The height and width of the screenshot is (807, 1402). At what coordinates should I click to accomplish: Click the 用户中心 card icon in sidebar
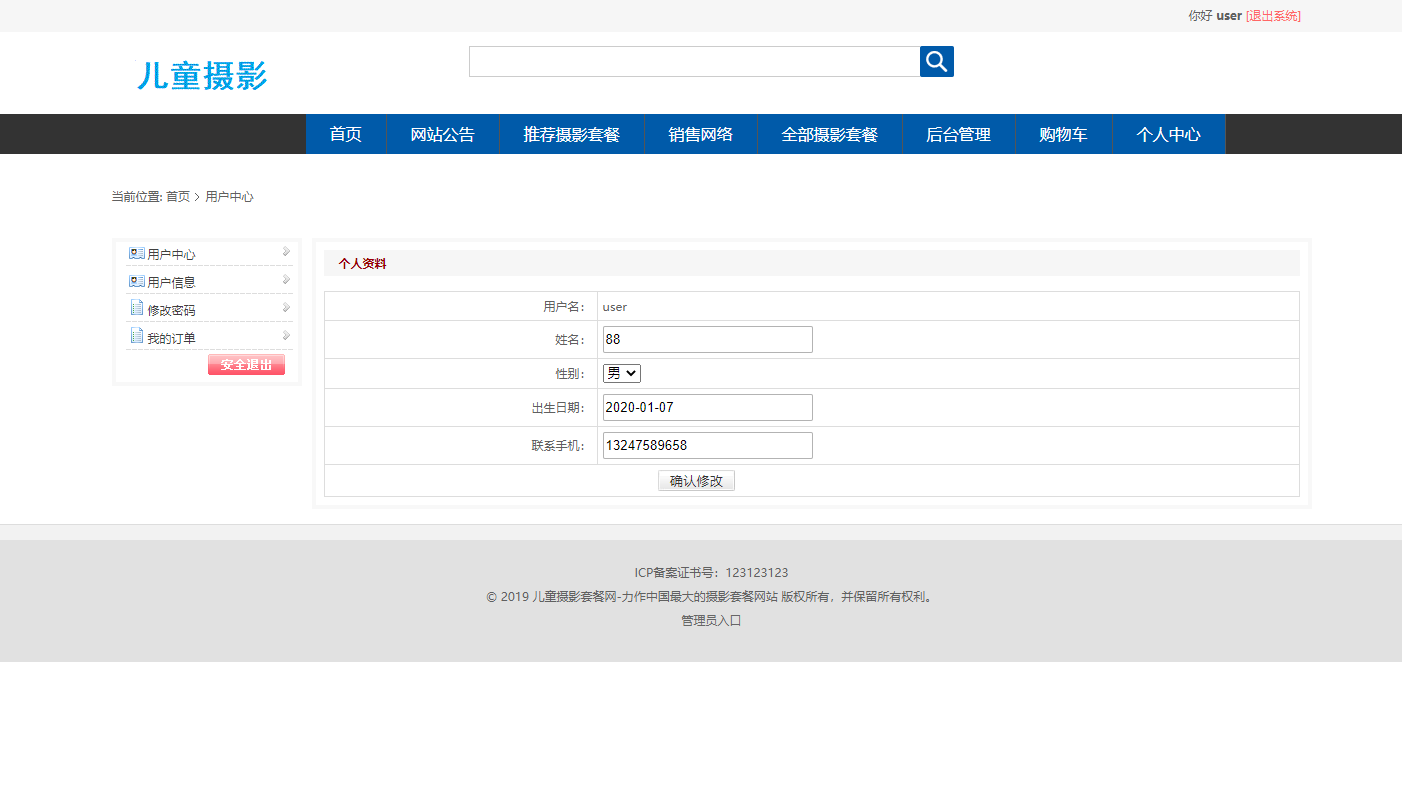tap(136, 252)
